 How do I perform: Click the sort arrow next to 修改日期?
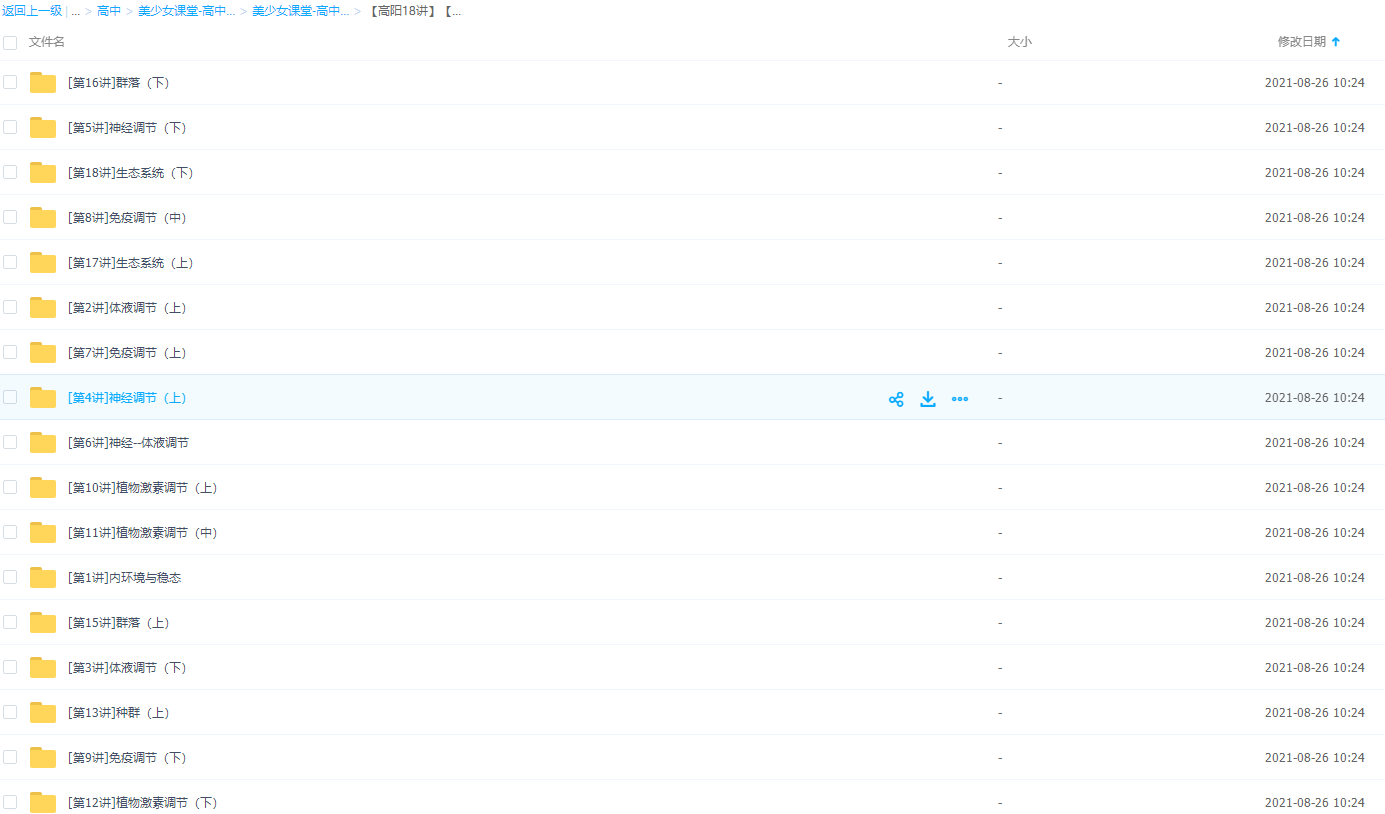point(1336,42)
